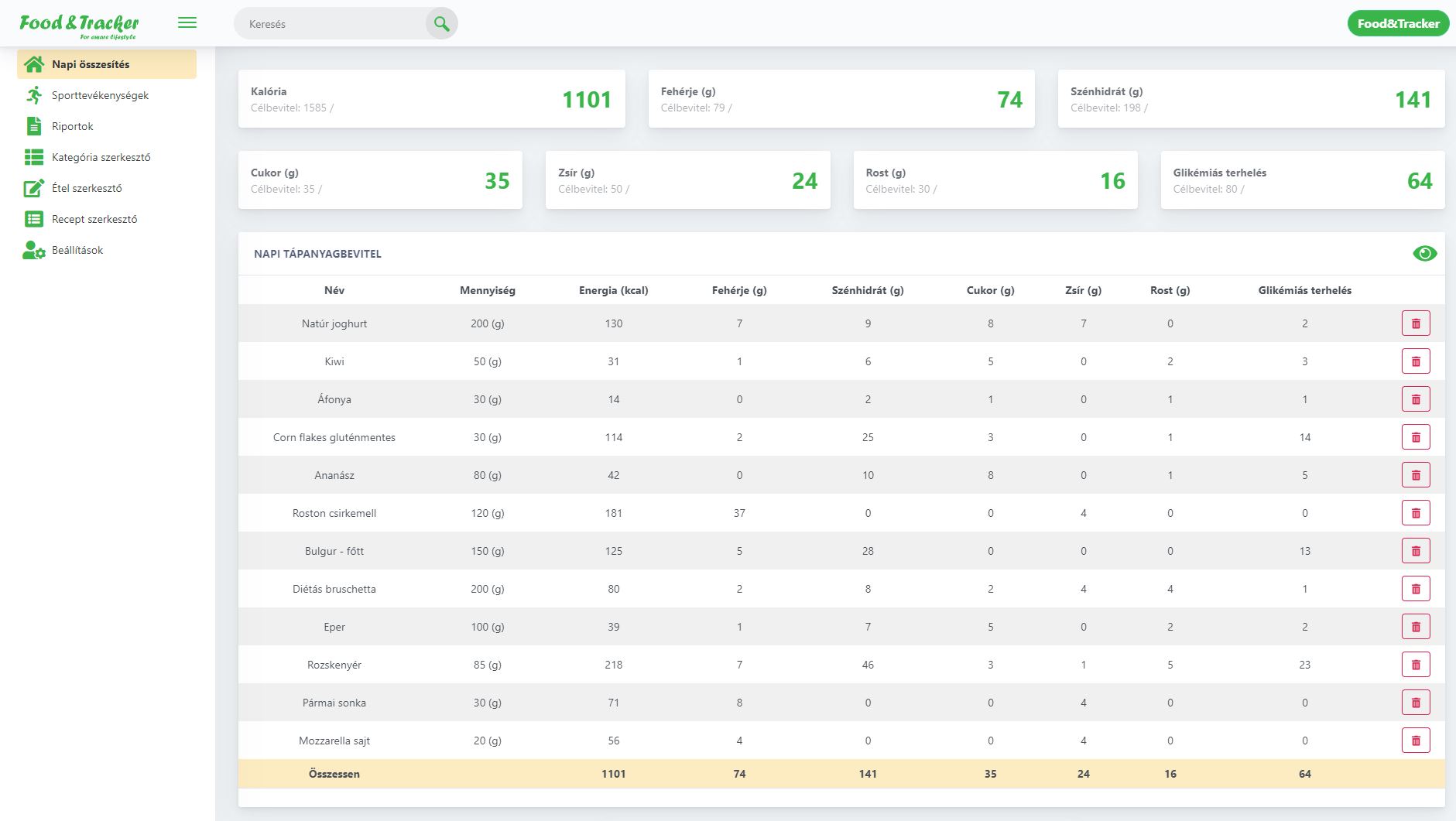The height and width of the screenshot is (821, 1456).
Task: Click the Napi összesítés home icon
Action: click(34, 64)
